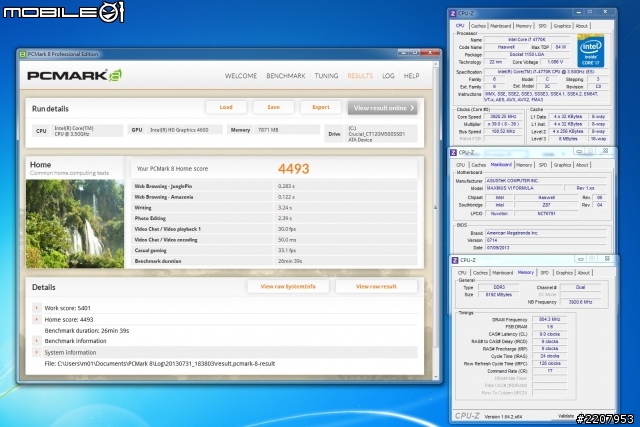The width and height of the screenshot is (640, 427).
Task: Click the Home score value 4493
Action: point(294,169)
